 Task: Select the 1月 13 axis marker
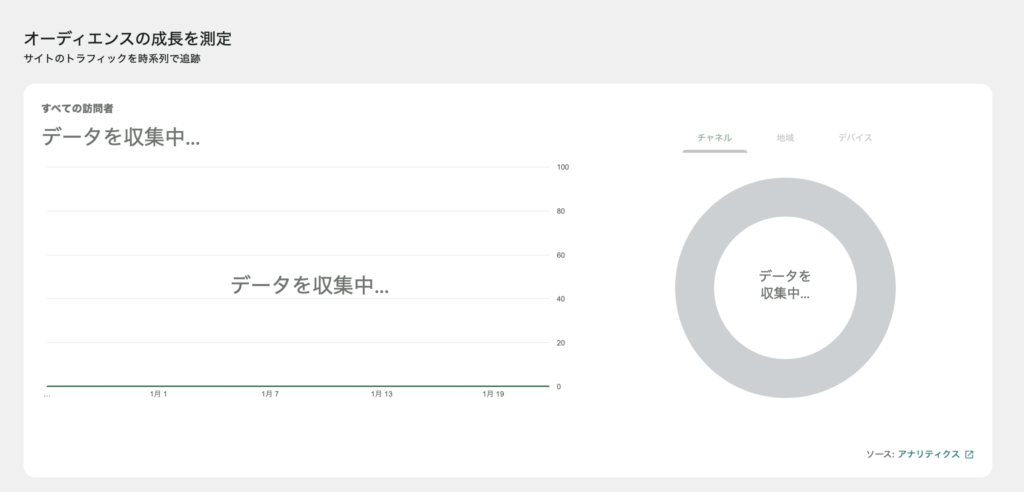click(382, 395)
